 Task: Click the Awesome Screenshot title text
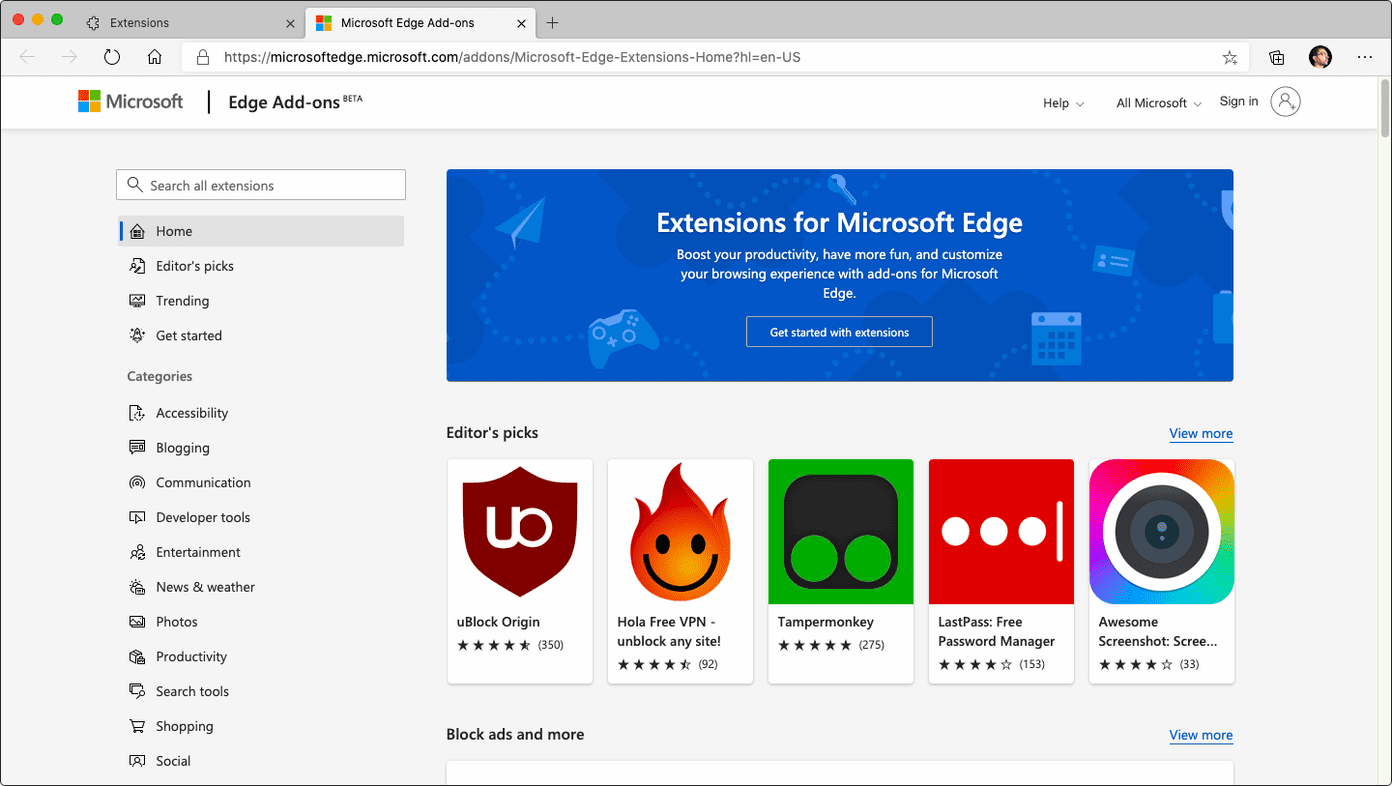(x=1158, y=632)
